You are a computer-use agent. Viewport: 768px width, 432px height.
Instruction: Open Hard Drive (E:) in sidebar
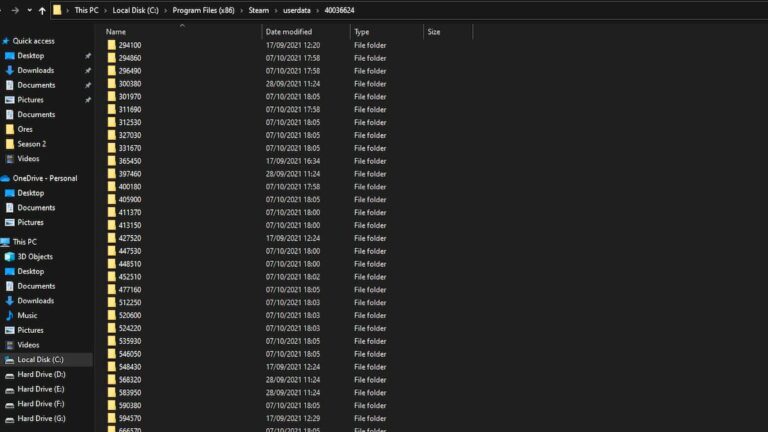(41, 389)
